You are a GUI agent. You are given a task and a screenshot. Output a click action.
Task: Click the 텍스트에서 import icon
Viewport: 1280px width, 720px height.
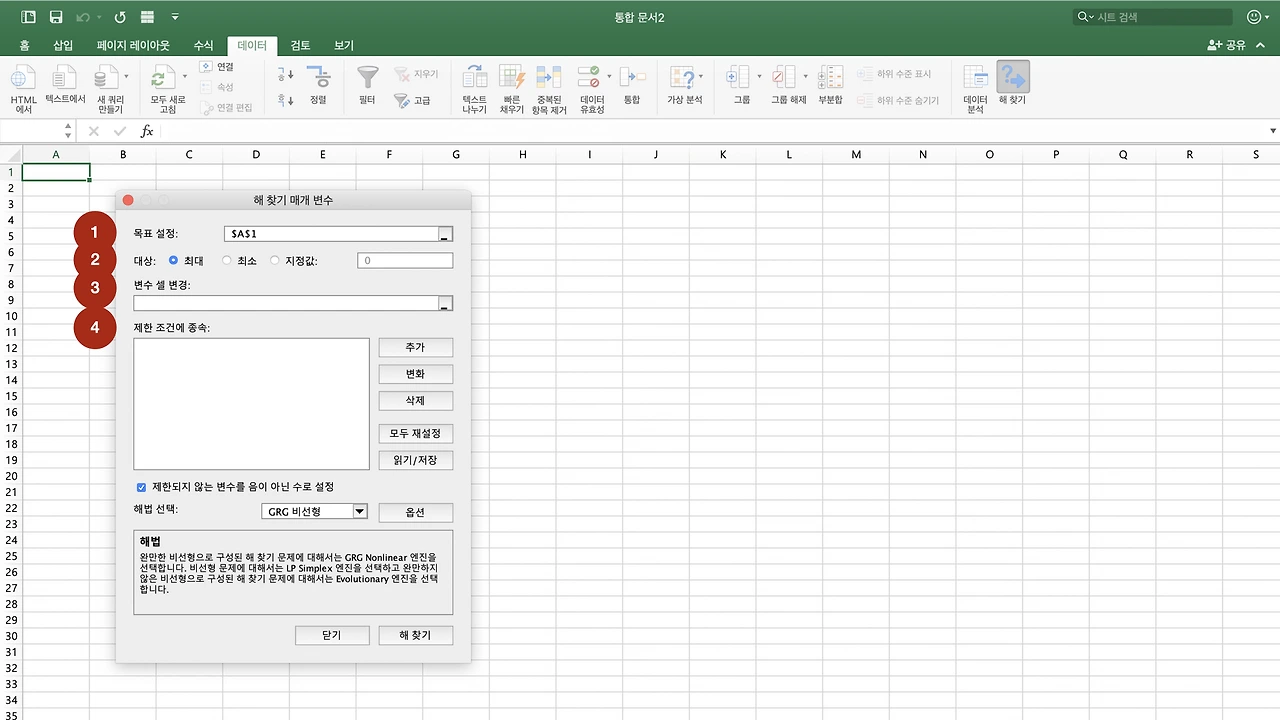[65, 78]
